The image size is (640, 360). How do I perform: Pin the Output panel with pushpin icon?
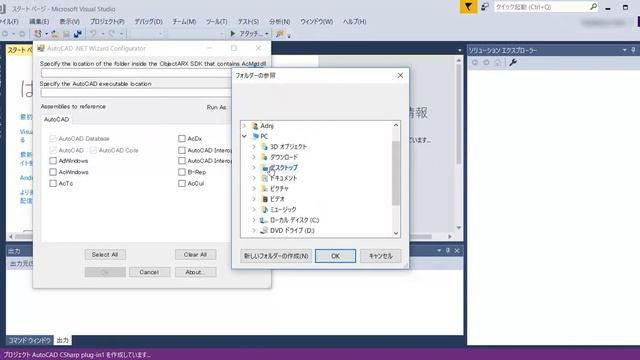(448, 250)
